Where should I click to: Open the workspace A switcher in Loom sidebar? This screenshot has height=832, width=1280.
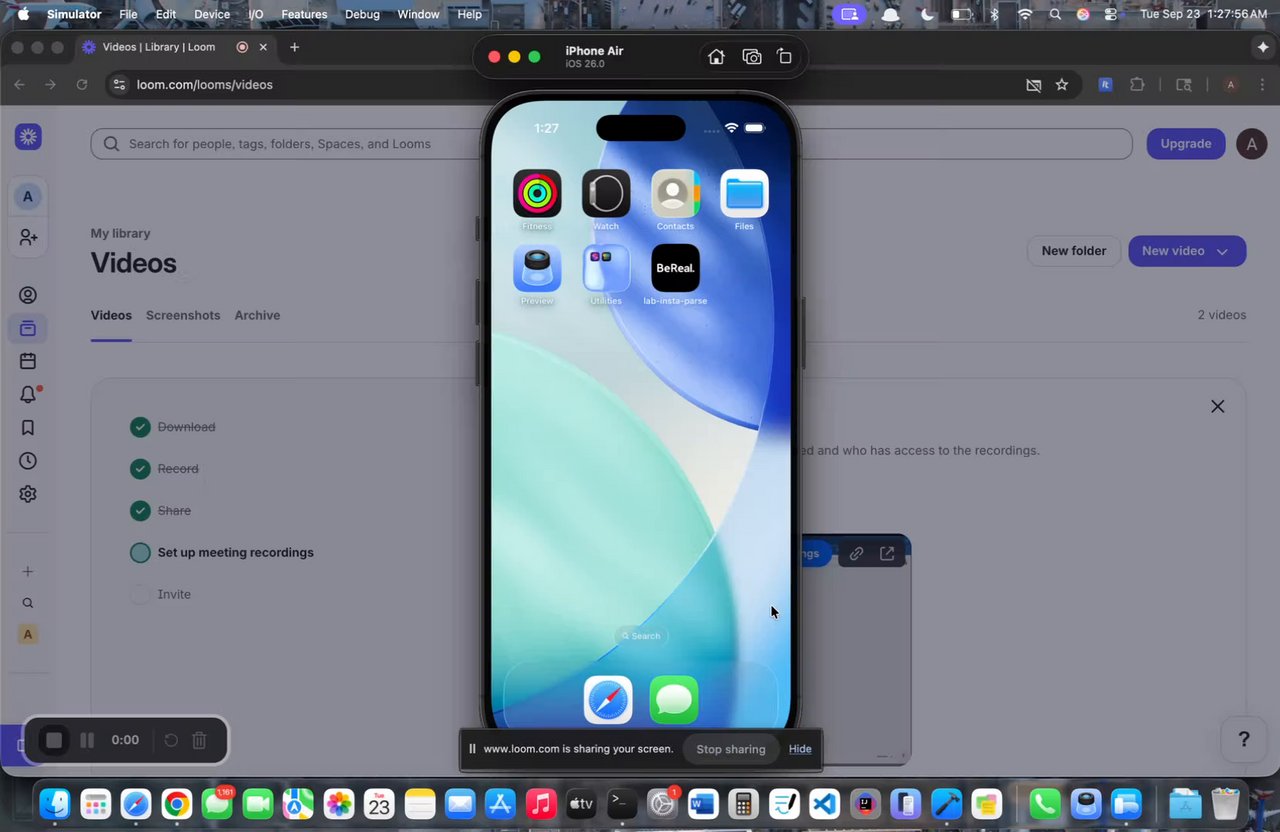point(28,196)
